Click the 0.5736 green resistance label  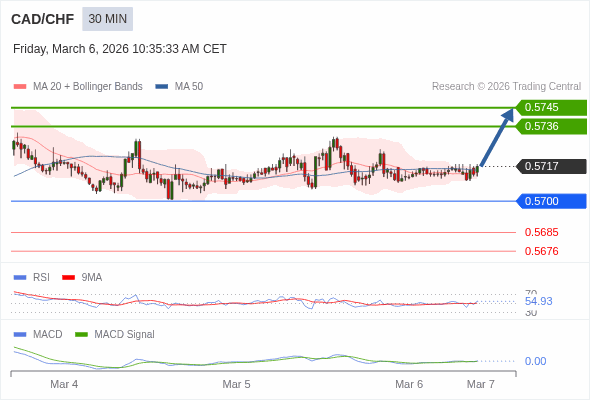551,126
